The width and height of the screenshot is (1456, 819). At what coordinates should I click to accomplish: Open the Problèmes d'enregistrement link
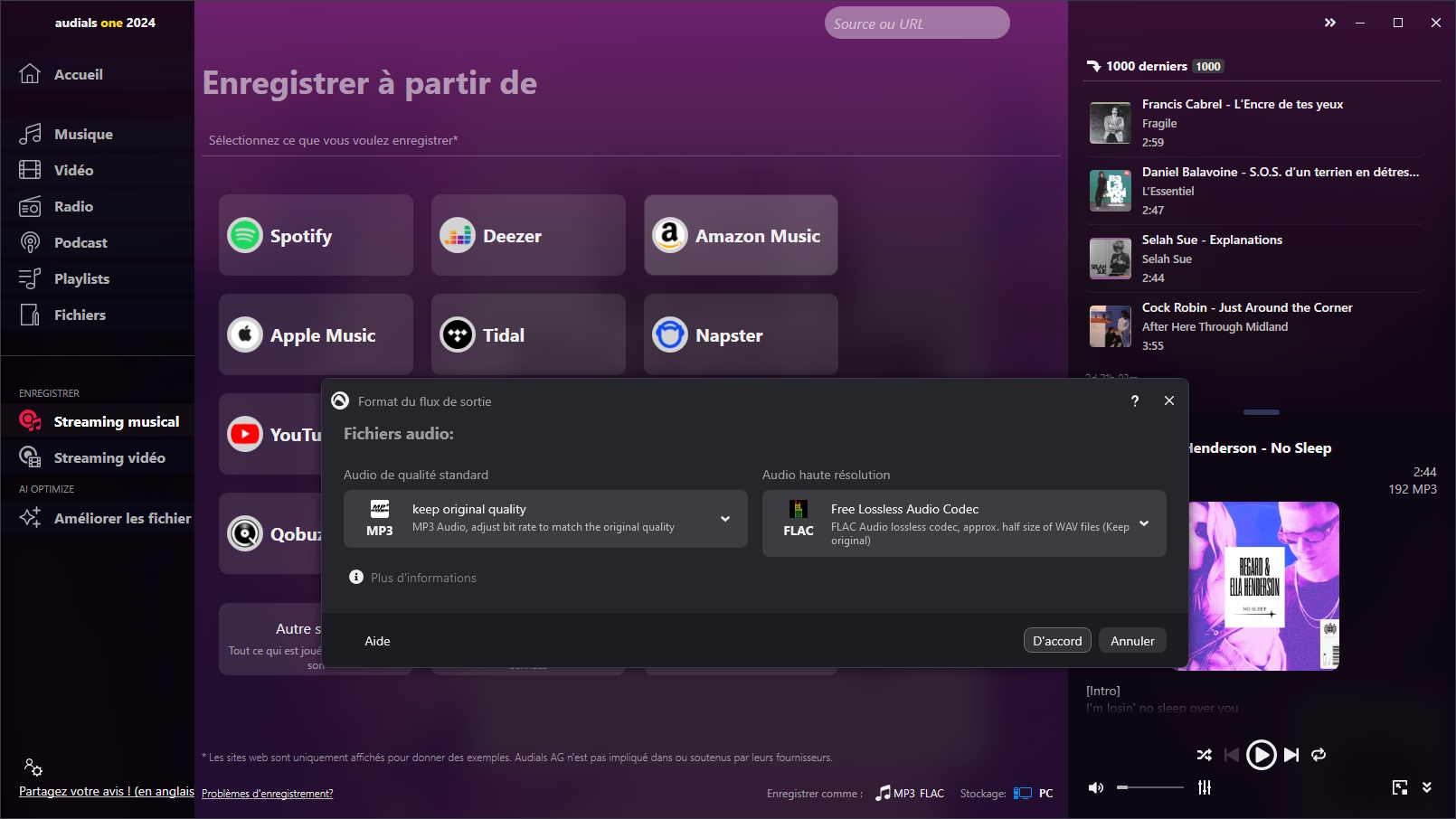pos(268,794)
